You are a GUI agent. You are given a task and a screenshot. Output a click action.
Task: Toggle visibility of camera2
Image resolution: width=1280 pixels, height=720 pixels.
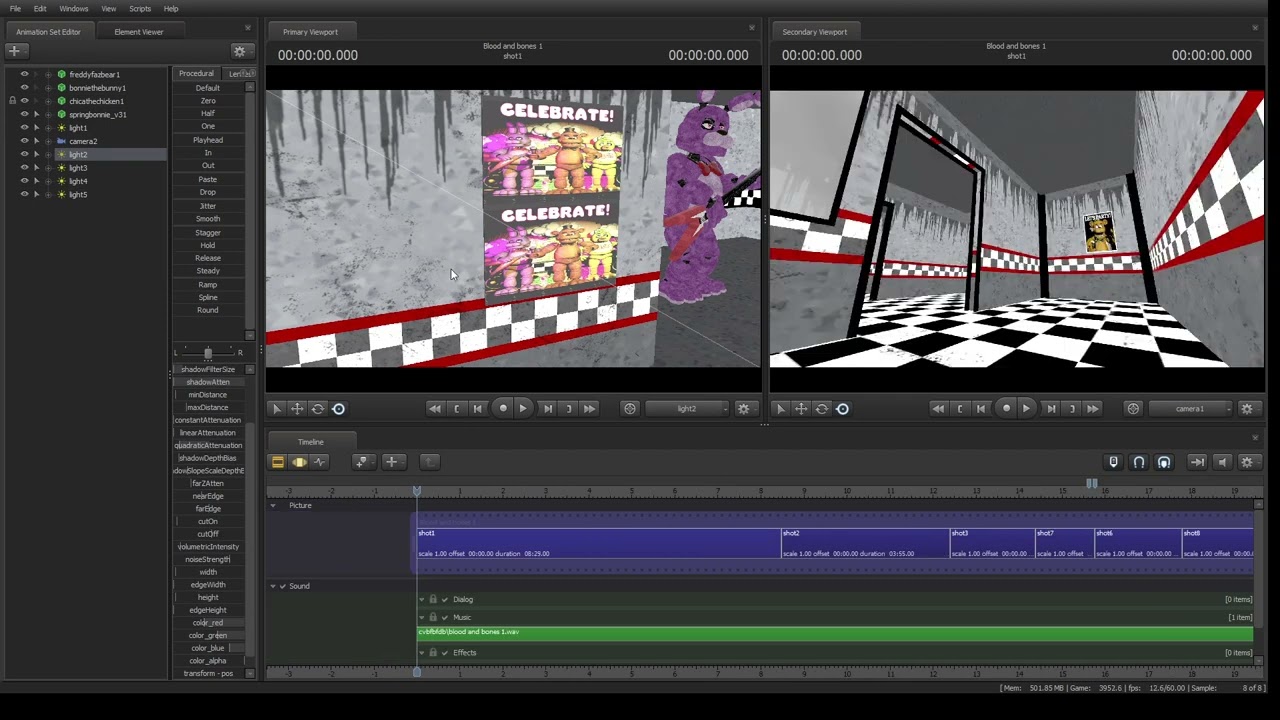[24, 141]
